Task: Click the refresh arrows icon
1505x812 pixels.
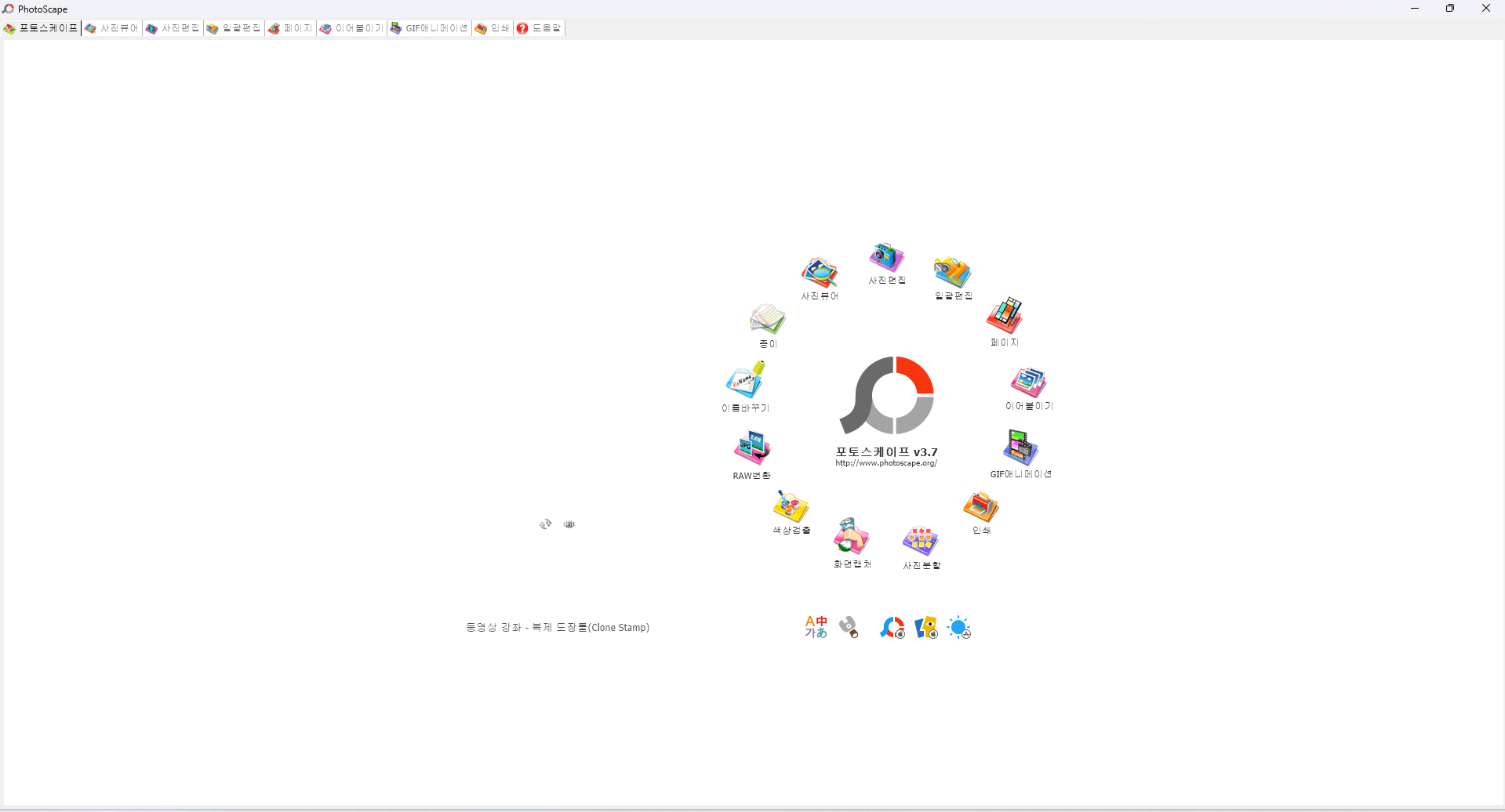Action: click(546, 524)
